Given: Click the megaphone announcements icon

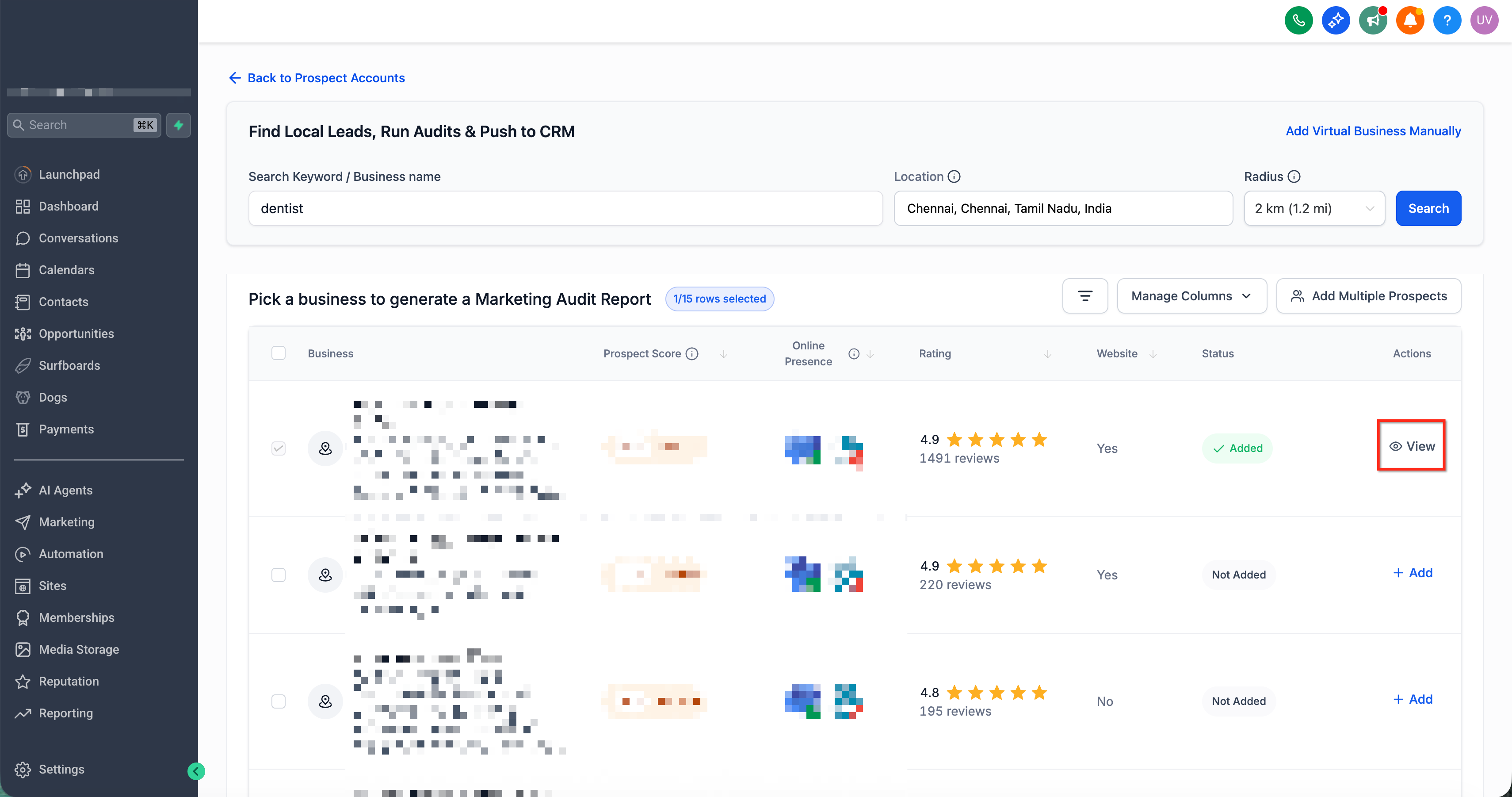Looking at the screenshot, I should pyautogui.click(x=1373, y=20).
